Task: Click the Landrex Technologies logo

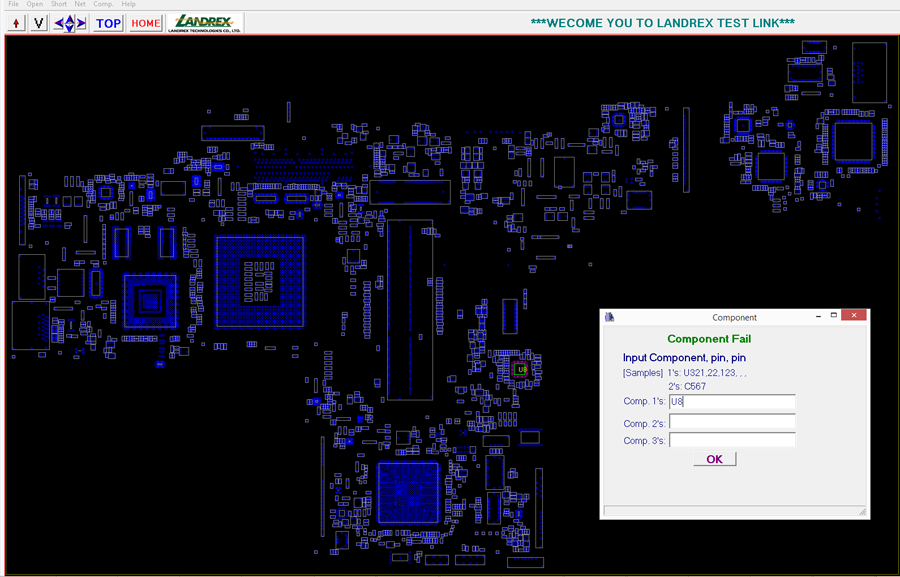Action: click(205, 23)
